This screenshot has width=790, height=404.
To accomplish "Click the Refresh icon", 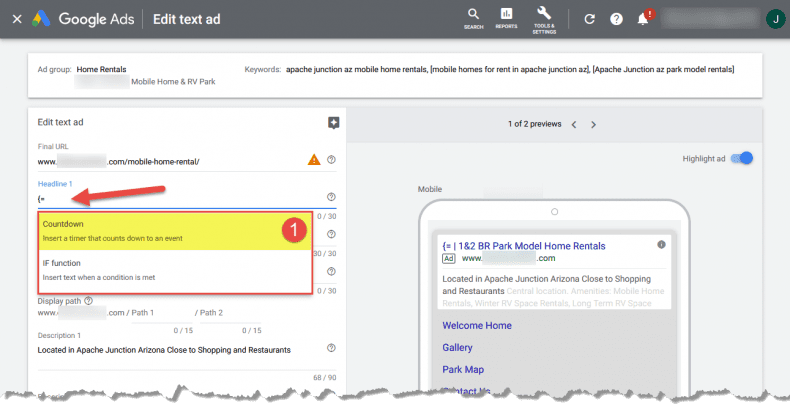I will tap(590, 19).
